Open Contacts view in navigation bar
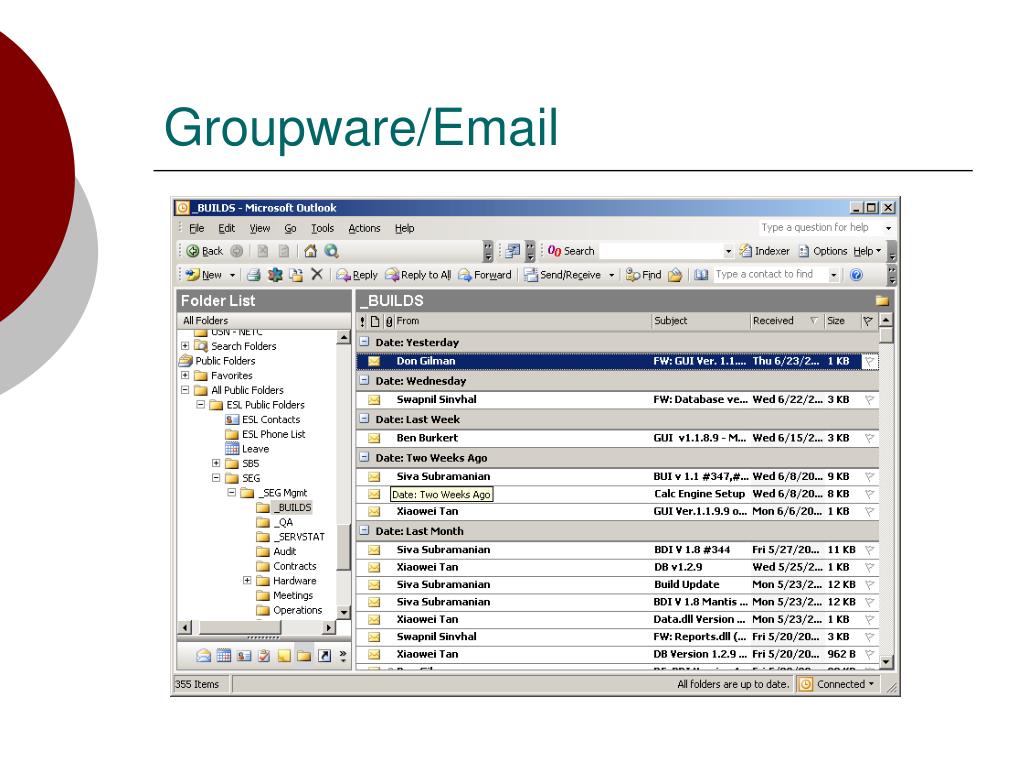Image resolution: width=1024 pixels, height=768 pixels. tap(244, 655)
